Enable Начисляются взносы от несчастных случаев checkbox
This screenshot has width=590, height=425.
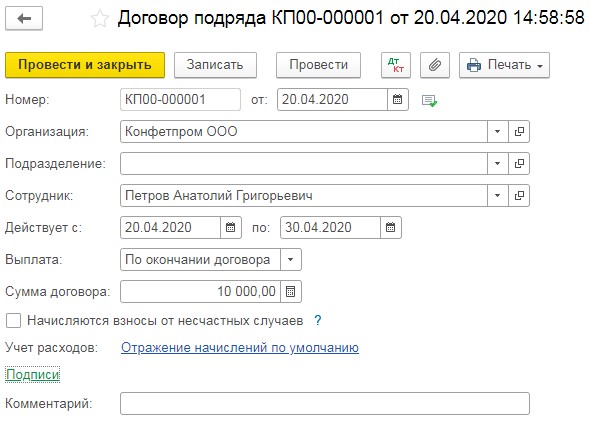tap(14, 321)
